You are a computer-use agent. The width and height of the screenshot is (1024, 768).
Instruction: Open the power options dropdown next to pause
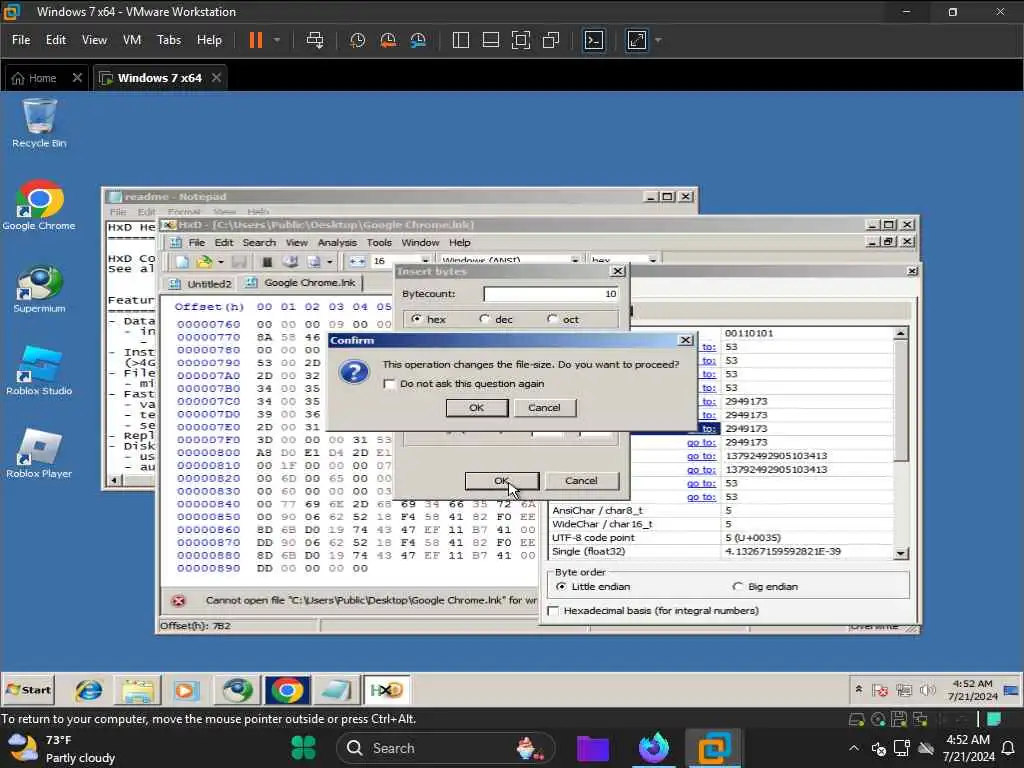[x=277, y=40]
